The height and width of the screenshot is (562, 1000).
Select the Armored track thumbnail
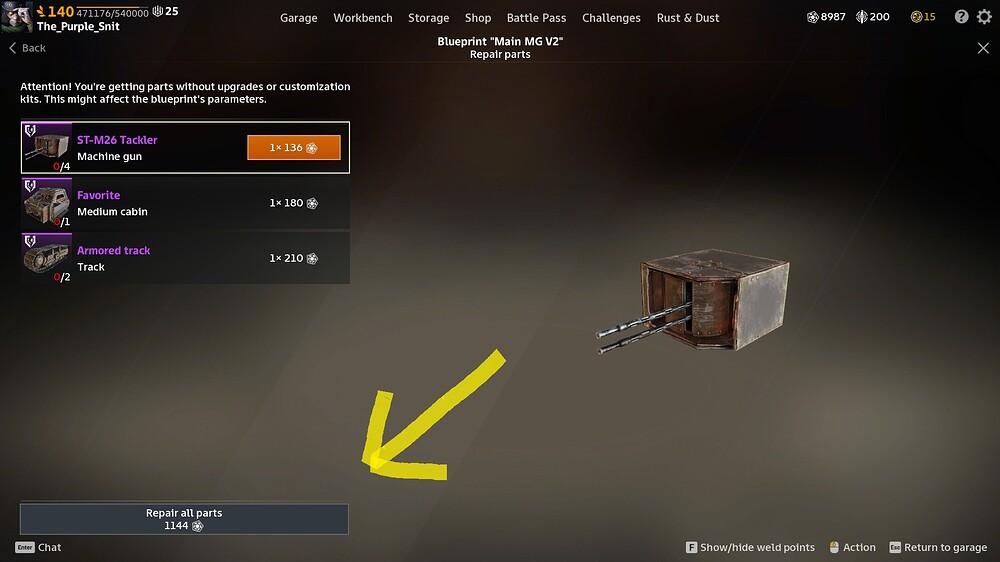[x=47, y=258]
